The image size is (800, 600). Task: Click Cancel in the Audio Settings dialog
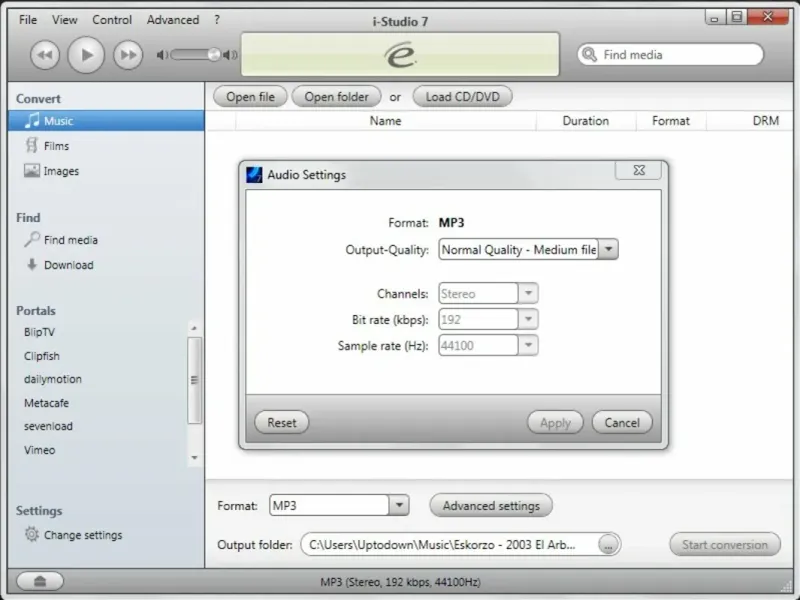pyautogui.click(x=622, y=422)
